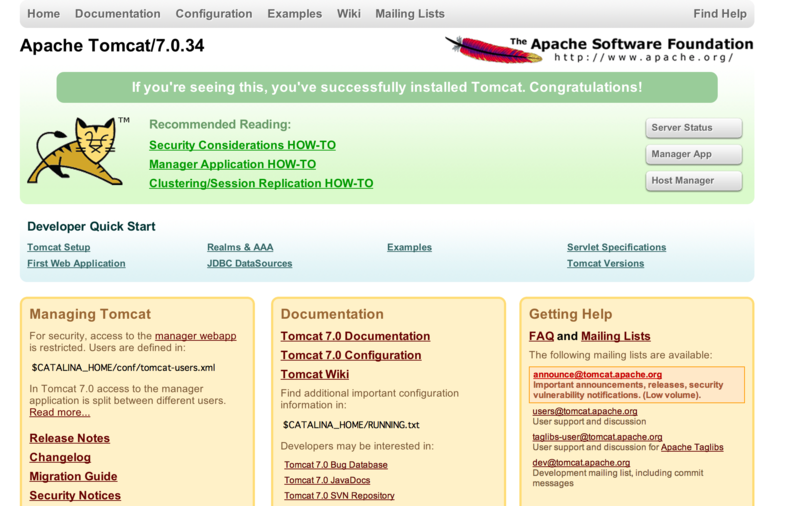This screenshot has height=506, width=800.
Task: Click the Apache Tomcat/7.0.34 heading
Action: pyautogui.click(x=112, y=45)
